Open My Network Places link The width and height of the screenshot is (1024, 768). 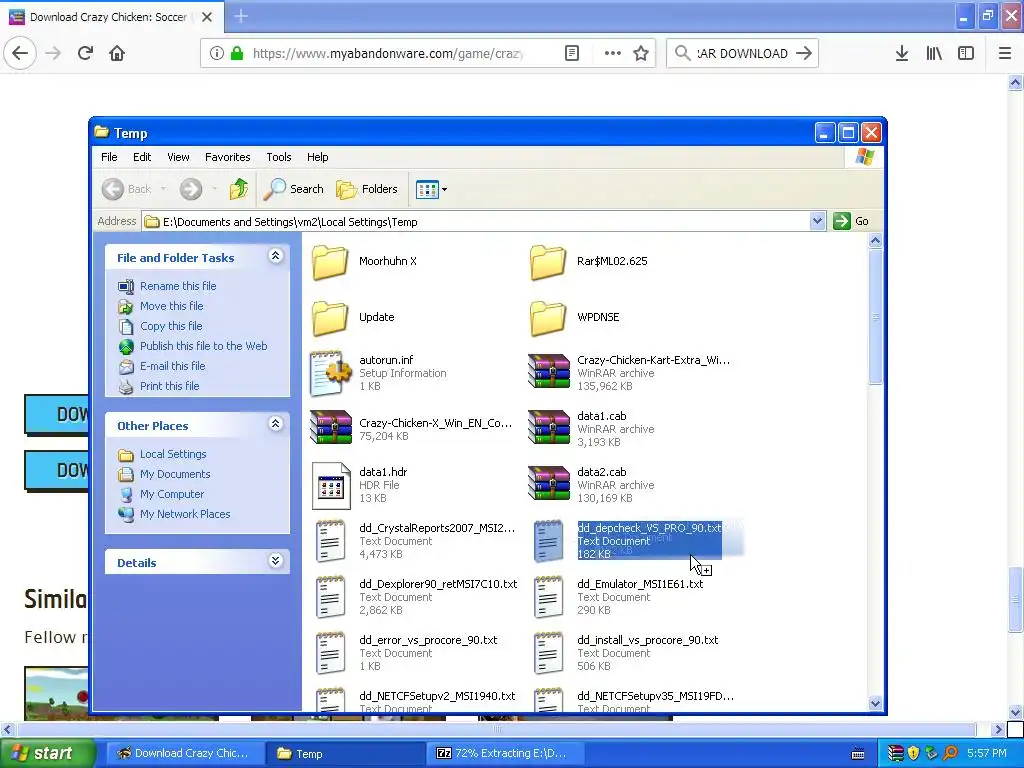(x=185, y=514)
